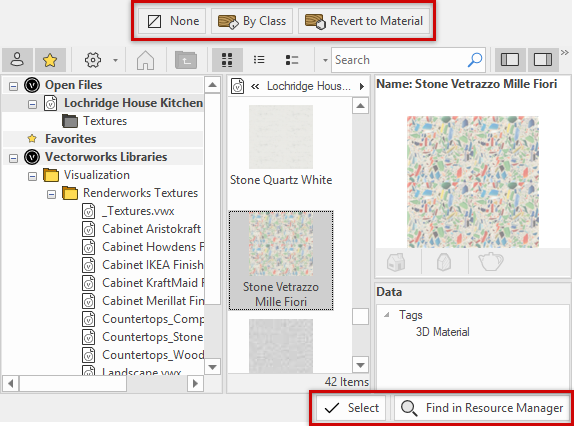This screenshot has height=426, width=574.
Task: Toggle the left file browser pane
Action: point(510,60)
